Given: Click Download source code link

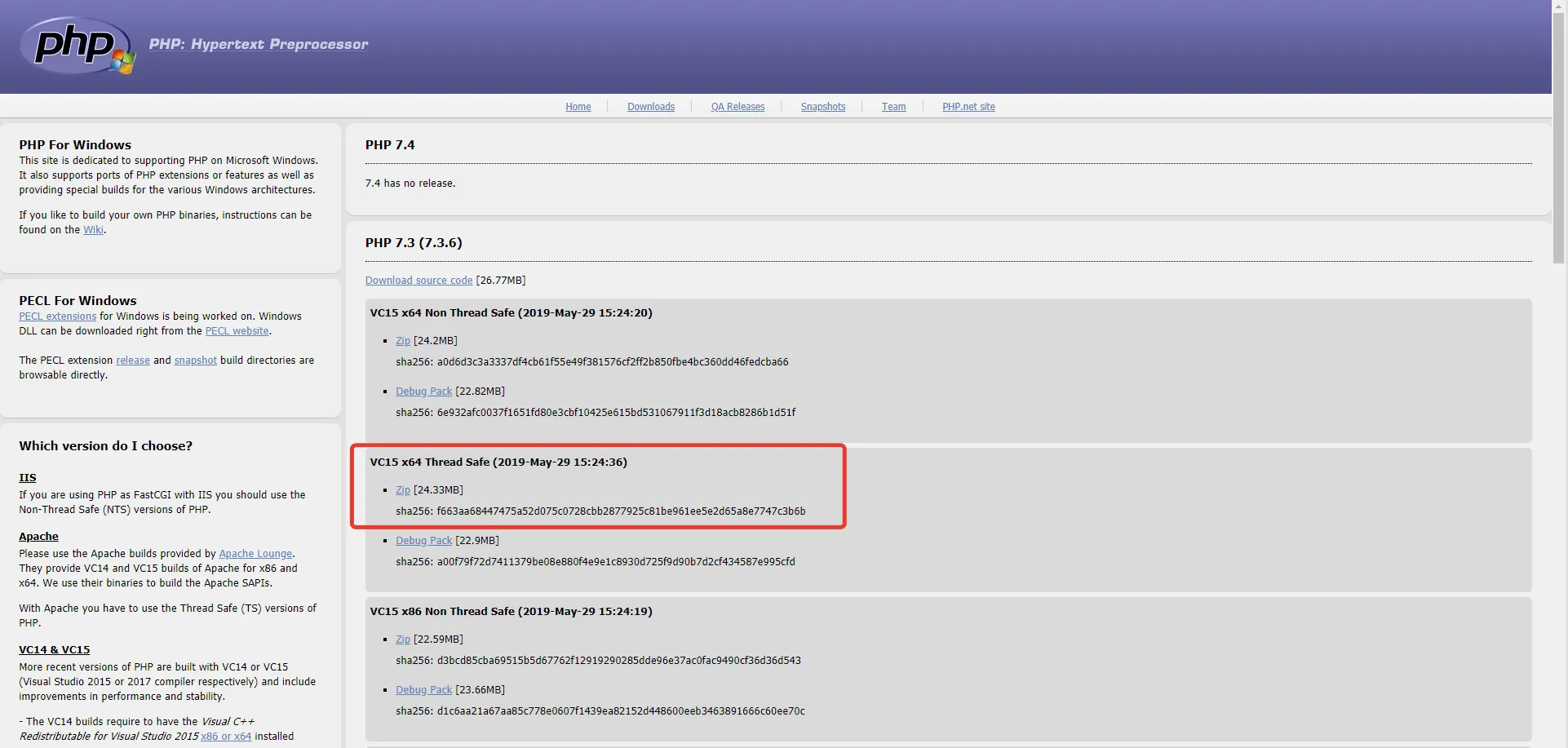Looking at the screenshot, I should (x=419, y=281).
